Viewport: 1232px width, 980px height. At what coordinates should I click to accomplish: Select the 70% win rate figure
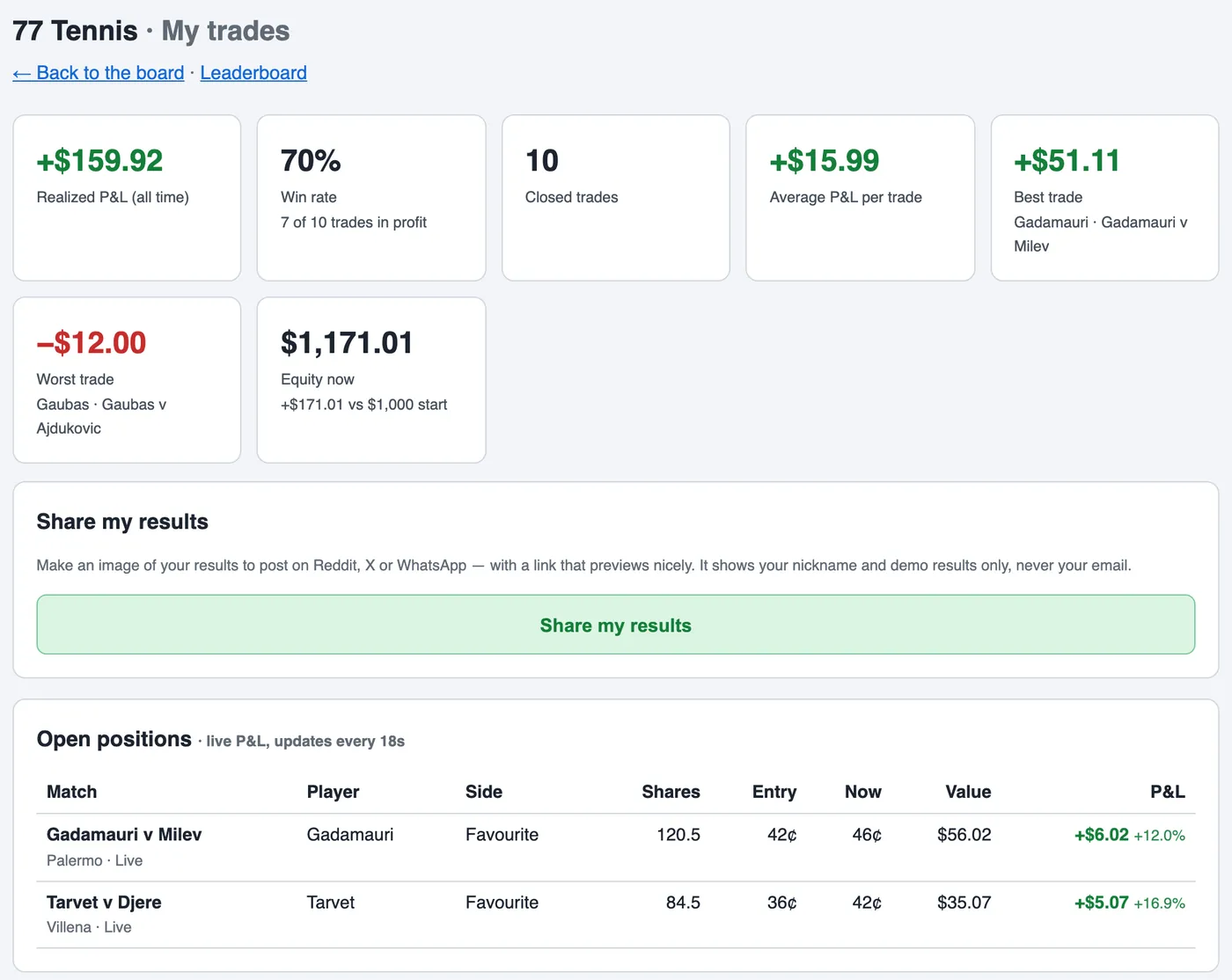click(x=311, y=161)
